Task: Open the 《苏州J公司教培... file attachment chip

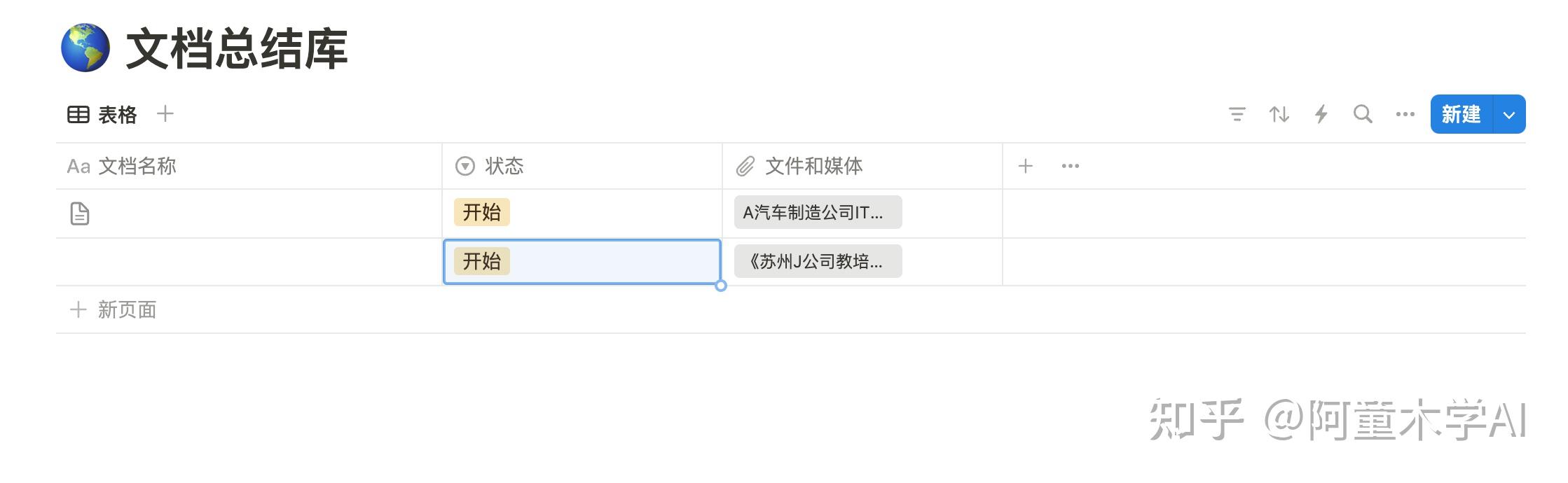Action: (x=817, y=260)
